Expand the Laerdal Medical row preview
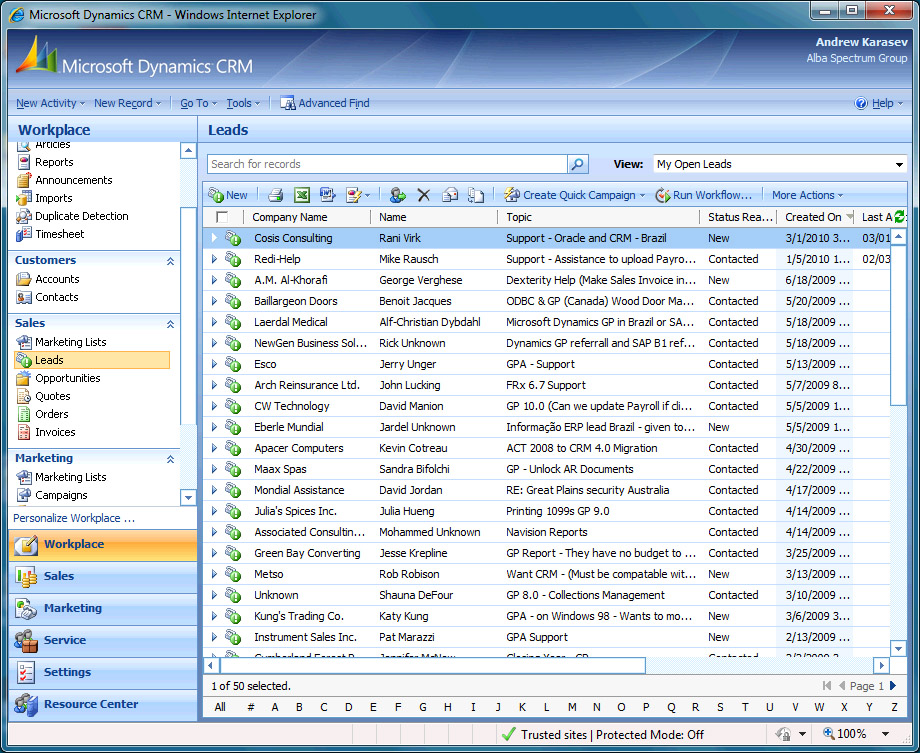Screen dimensions: 920x753 point(214,322)
